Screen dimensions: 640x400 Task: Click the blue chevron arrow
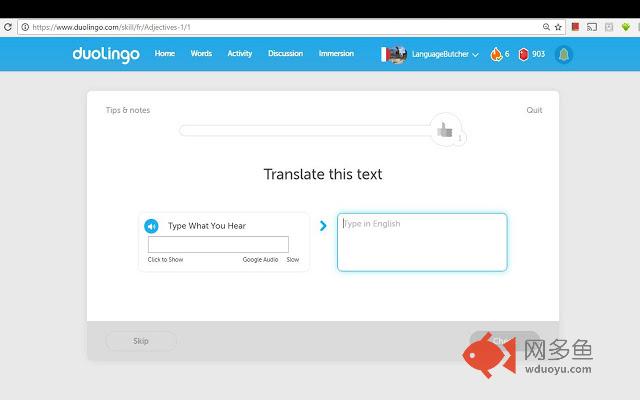[323, 226]
